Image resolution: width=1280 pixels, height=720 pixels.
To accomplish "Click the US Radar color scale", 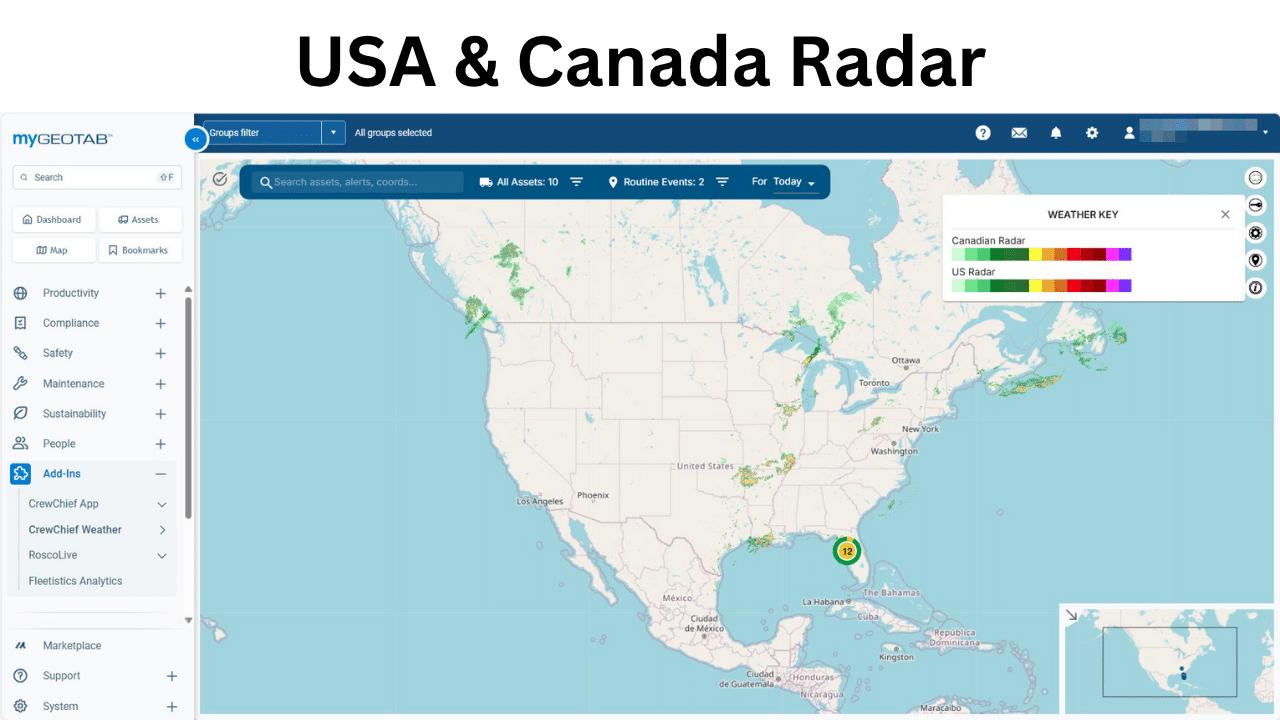I will tap(1041, 286).
